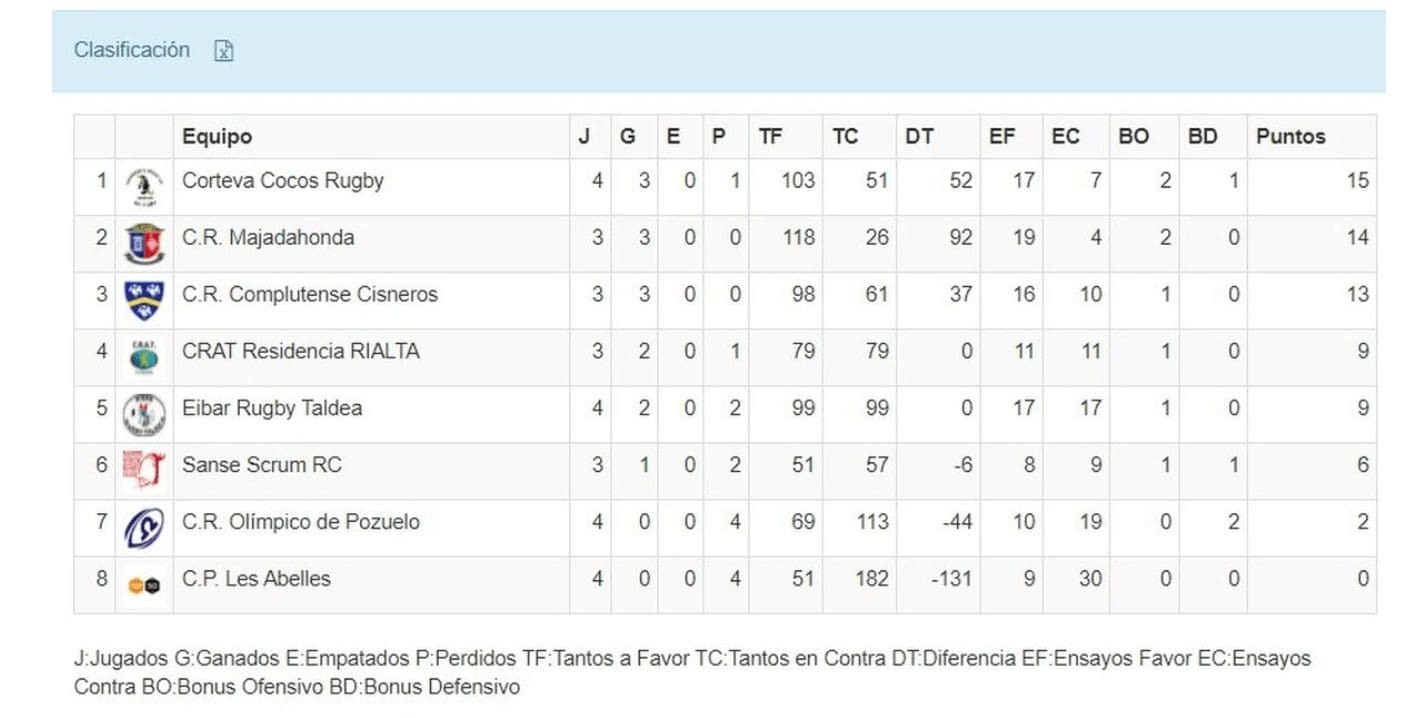Image resolution: width=1402 pixels, height=718 pixels.
Task: Click the TF column header
Action: point(770,137)
